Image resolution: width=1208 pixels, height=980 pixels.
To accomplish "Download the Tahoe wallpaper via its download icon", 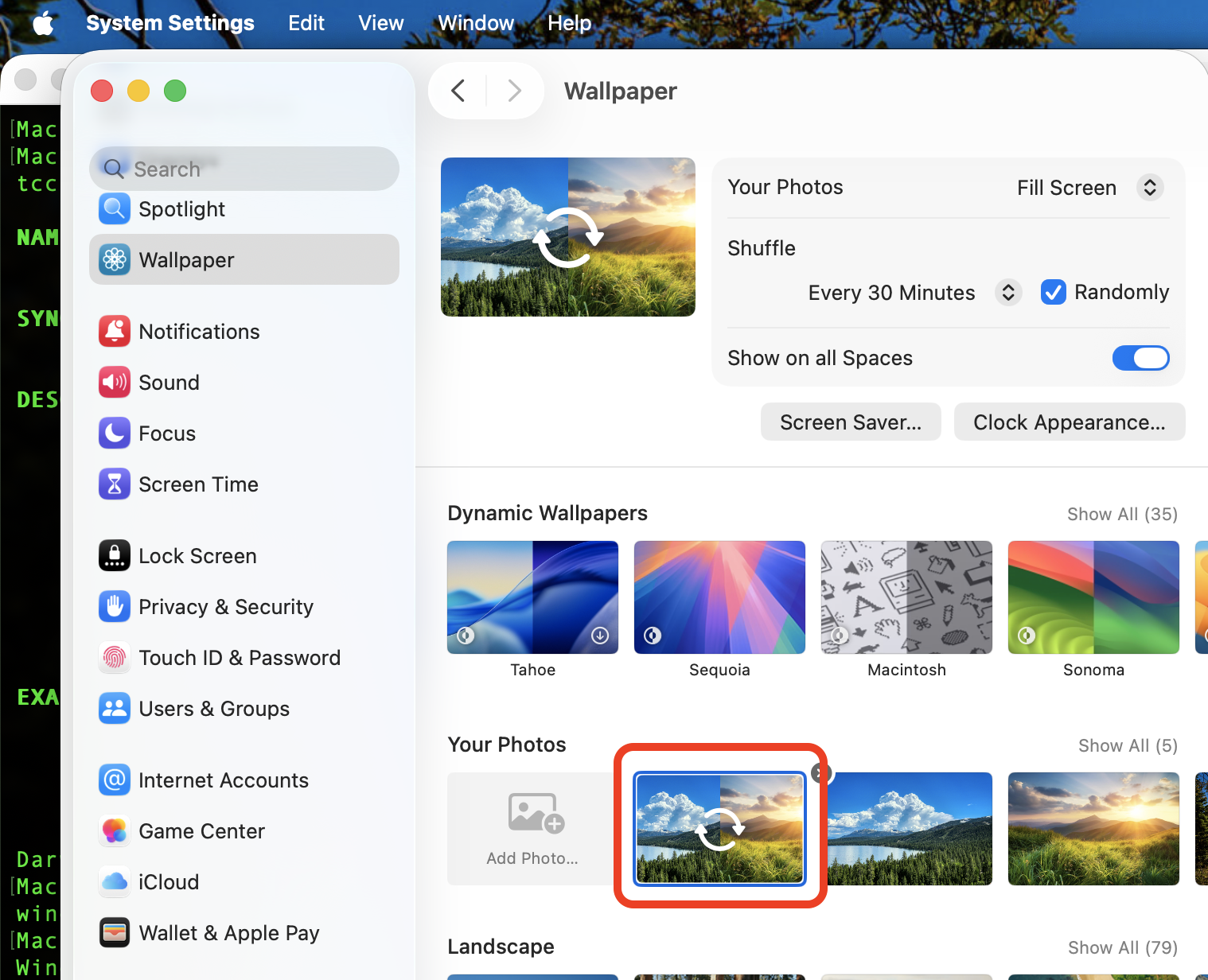I will click(600, 635).
